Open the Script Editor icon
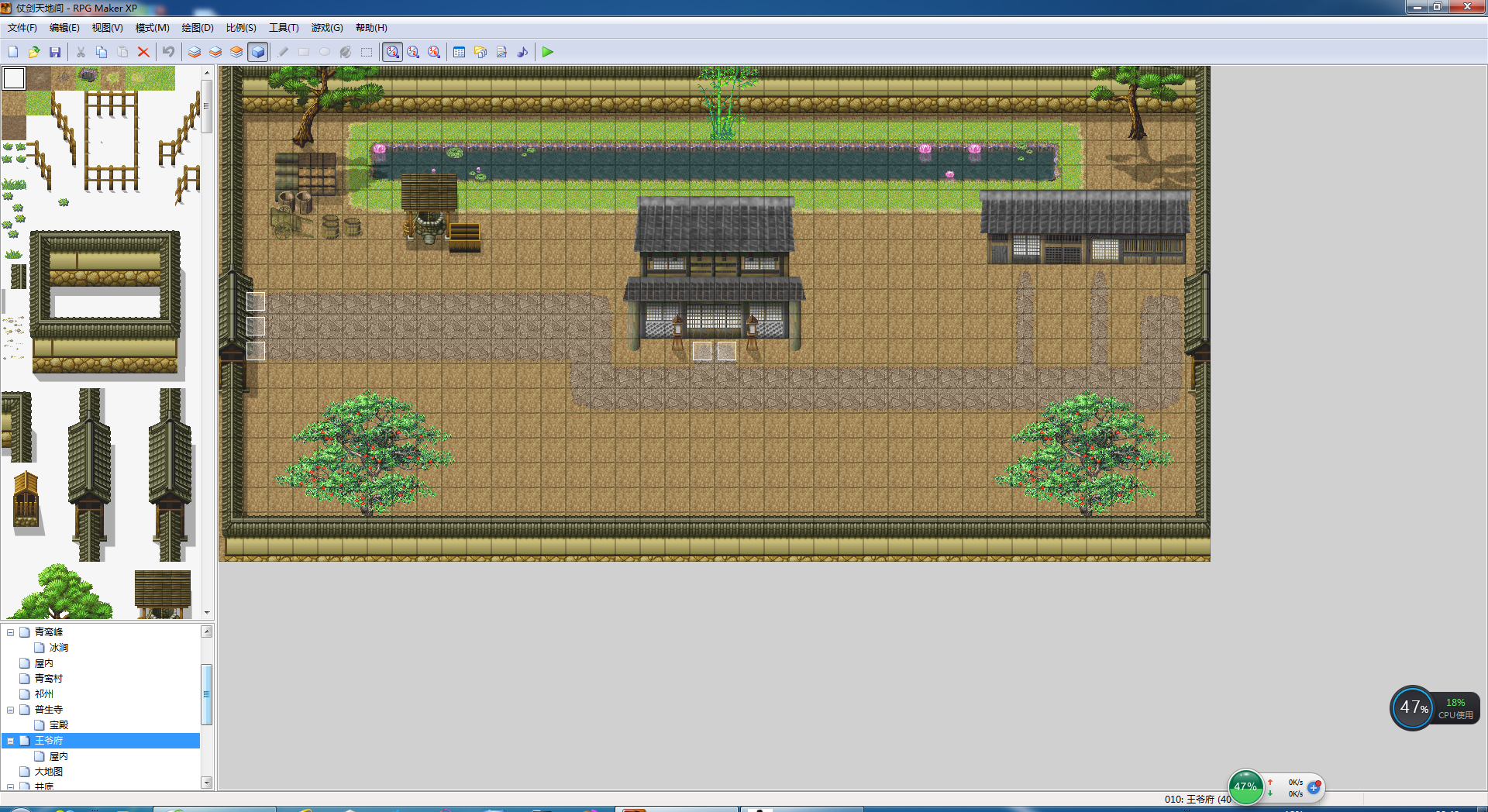This screenshot has width=1488, height=812. 501,52
